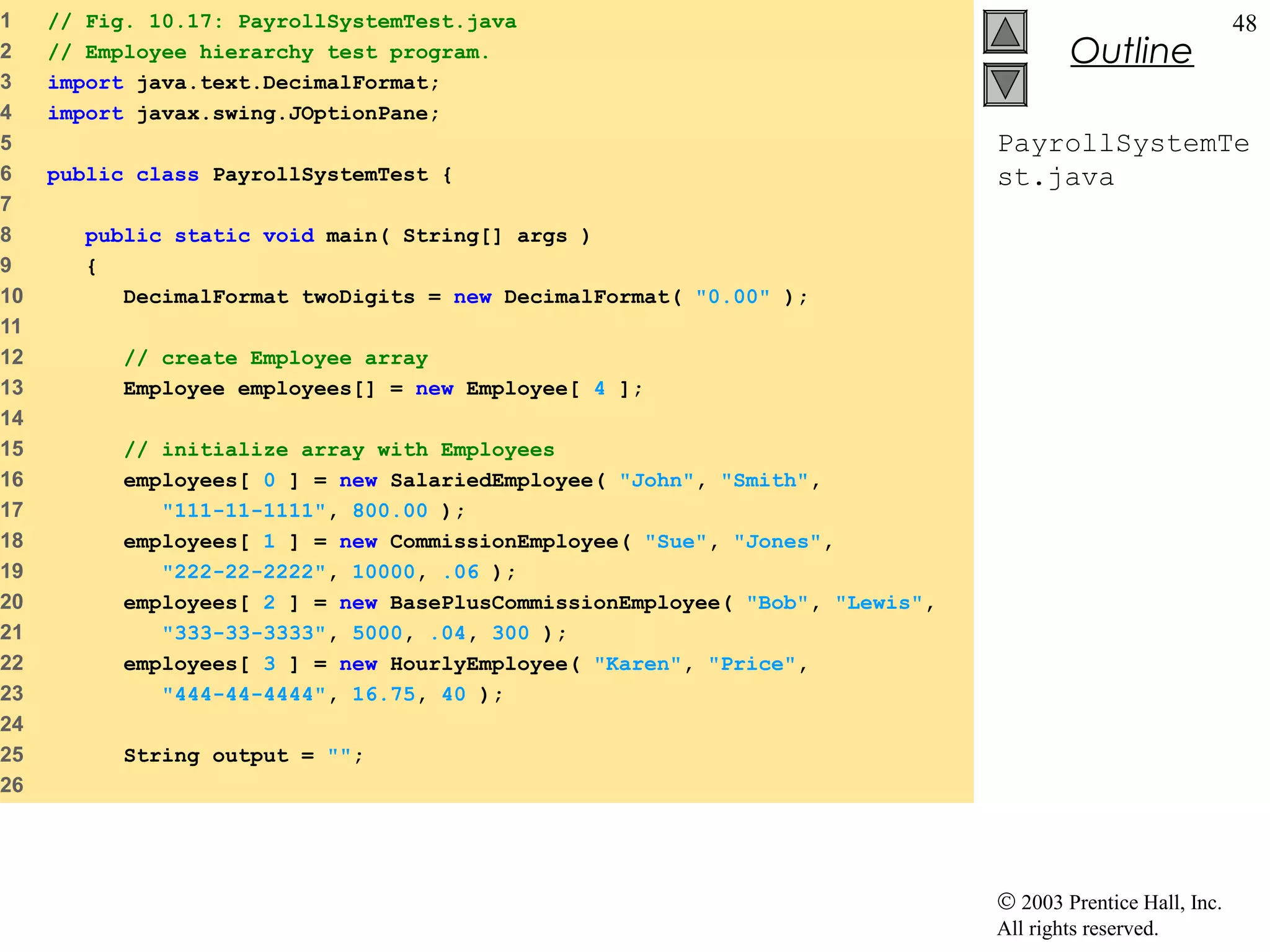Select the SalariedEmployee constructor call

pos(472,480)
